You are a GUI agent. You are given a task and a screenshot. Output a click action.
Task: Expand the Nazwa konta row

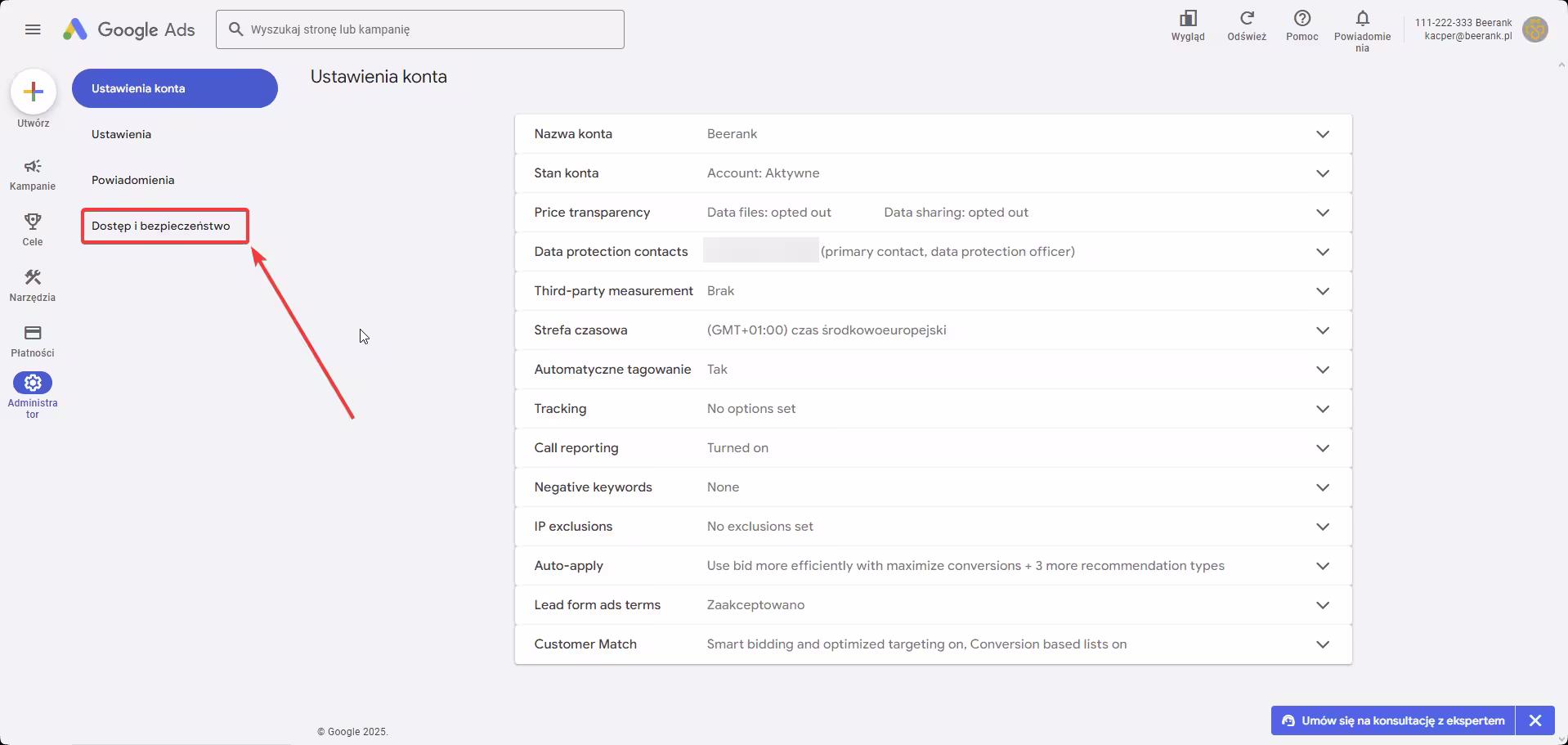click(1323, 134)
